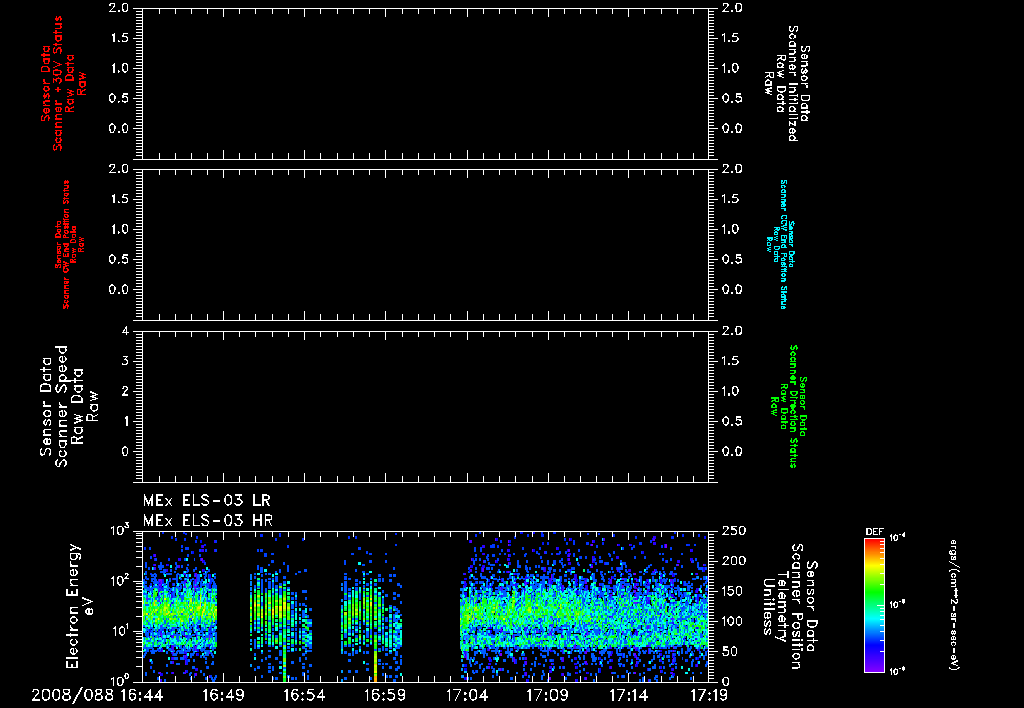Select the 10^-4 color bar tick label
Screen dimensions: 1024x708
[897, 538]
